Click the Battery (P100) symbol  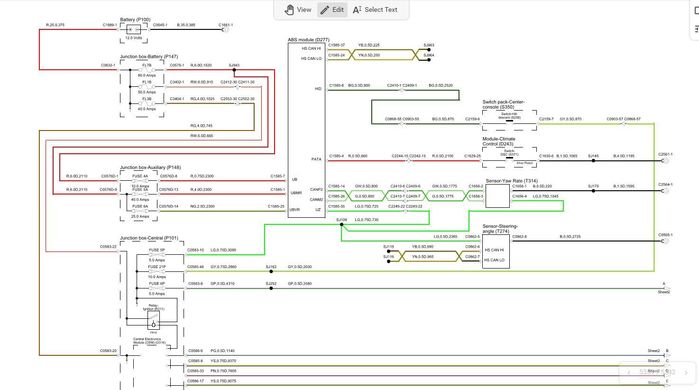coord(133,30)
